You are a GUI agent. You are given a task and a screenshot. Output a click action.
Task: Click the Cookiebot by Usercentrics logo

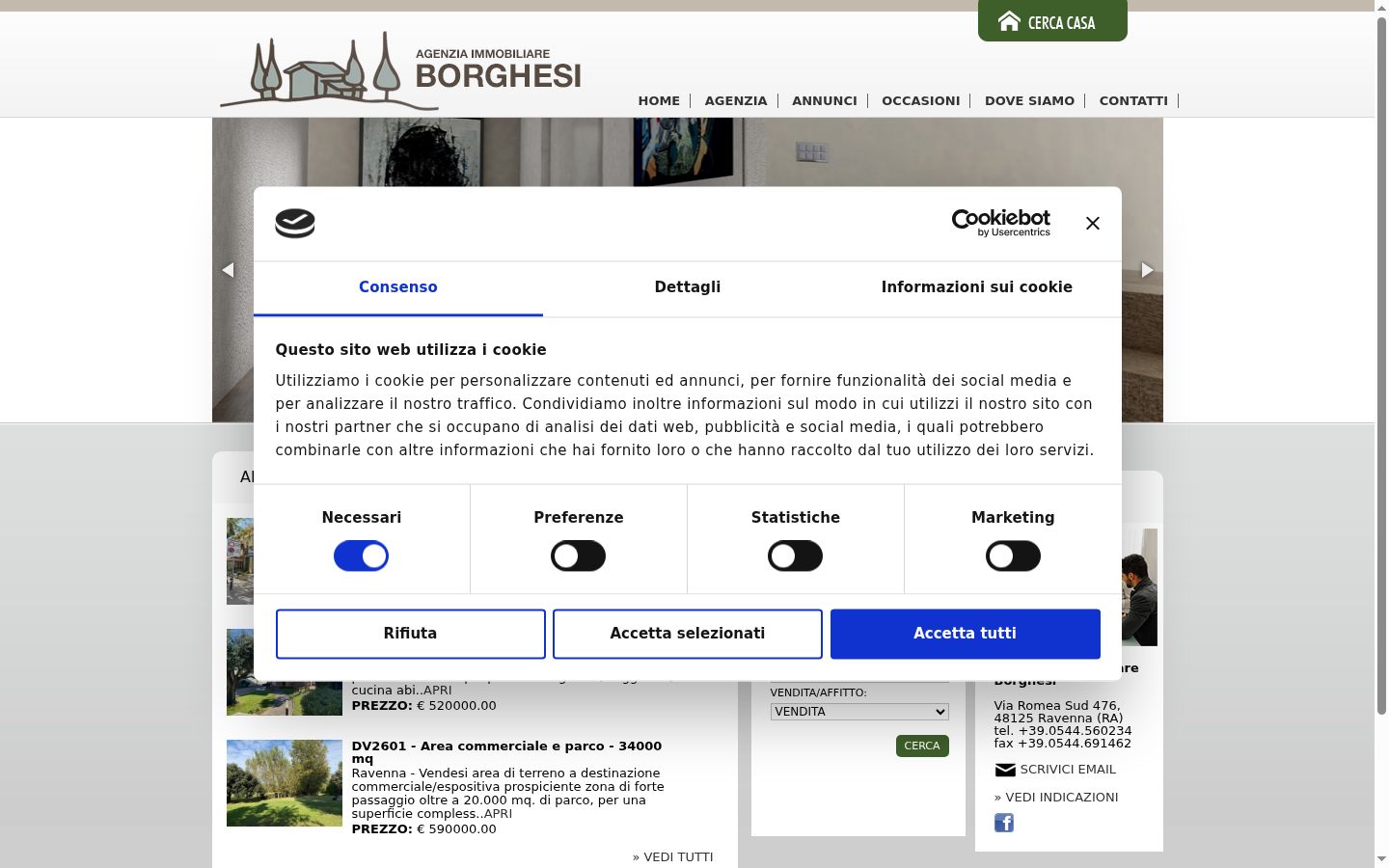tap(1001, 223)
